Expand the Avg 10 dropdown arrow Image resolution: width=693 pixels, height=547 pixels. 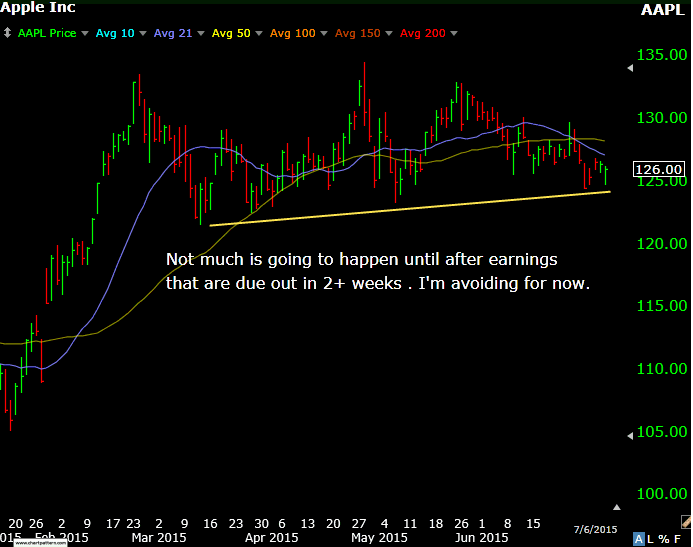coord(141,34)
